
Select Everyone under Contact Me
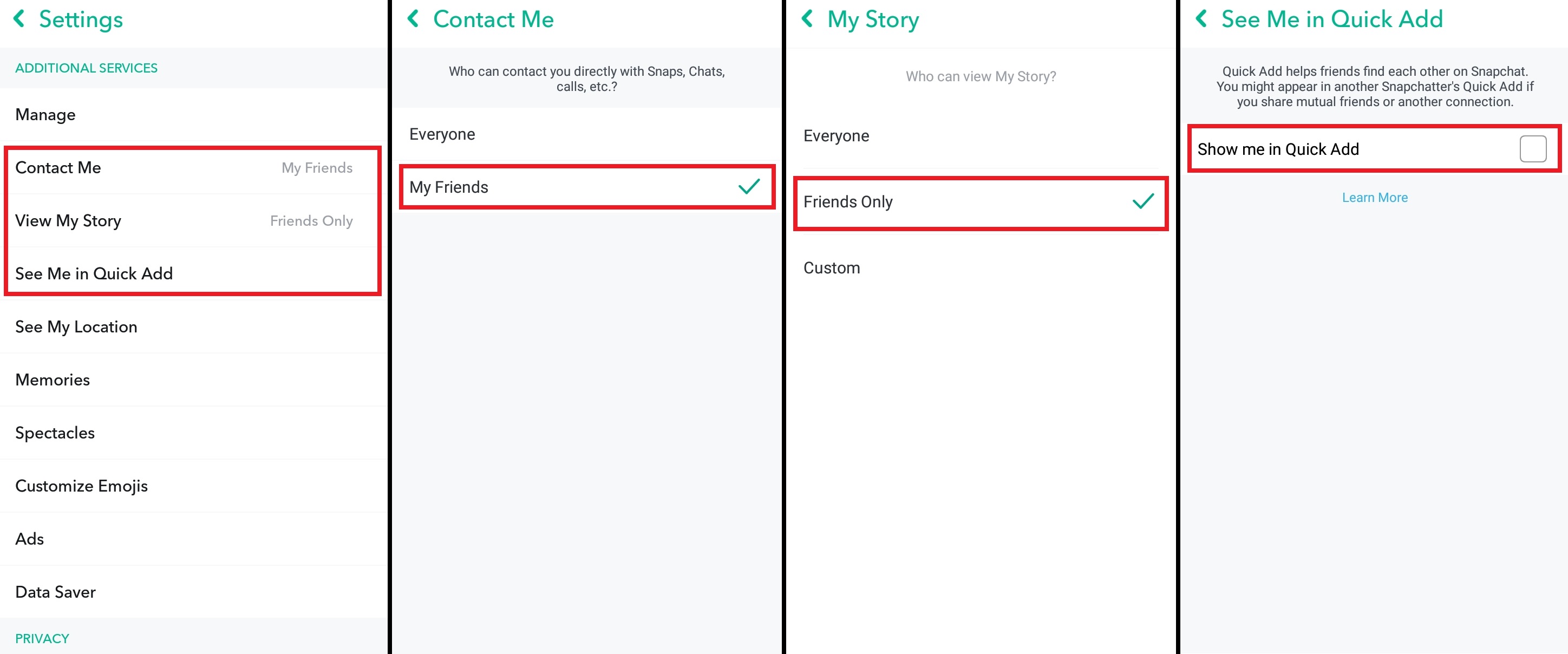coord(587,134)
